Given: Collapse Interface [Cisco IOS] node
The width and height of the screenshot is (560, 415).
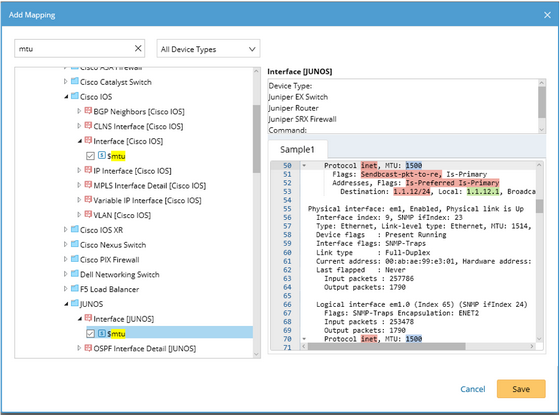Looking at the screenshot, I should pos(80,141).
